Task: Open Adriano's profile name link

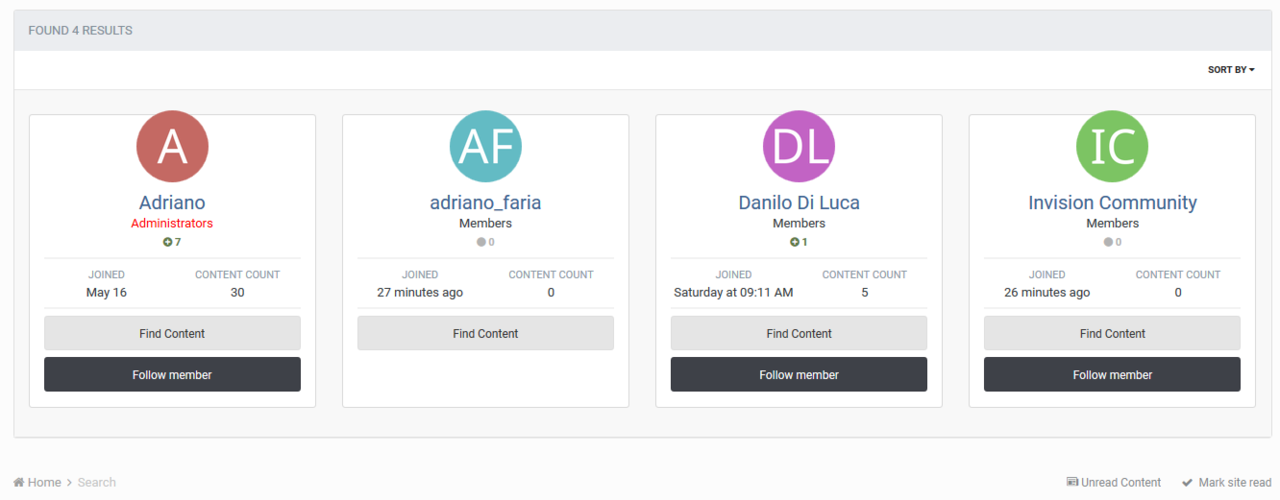Action: pos(172,203)
